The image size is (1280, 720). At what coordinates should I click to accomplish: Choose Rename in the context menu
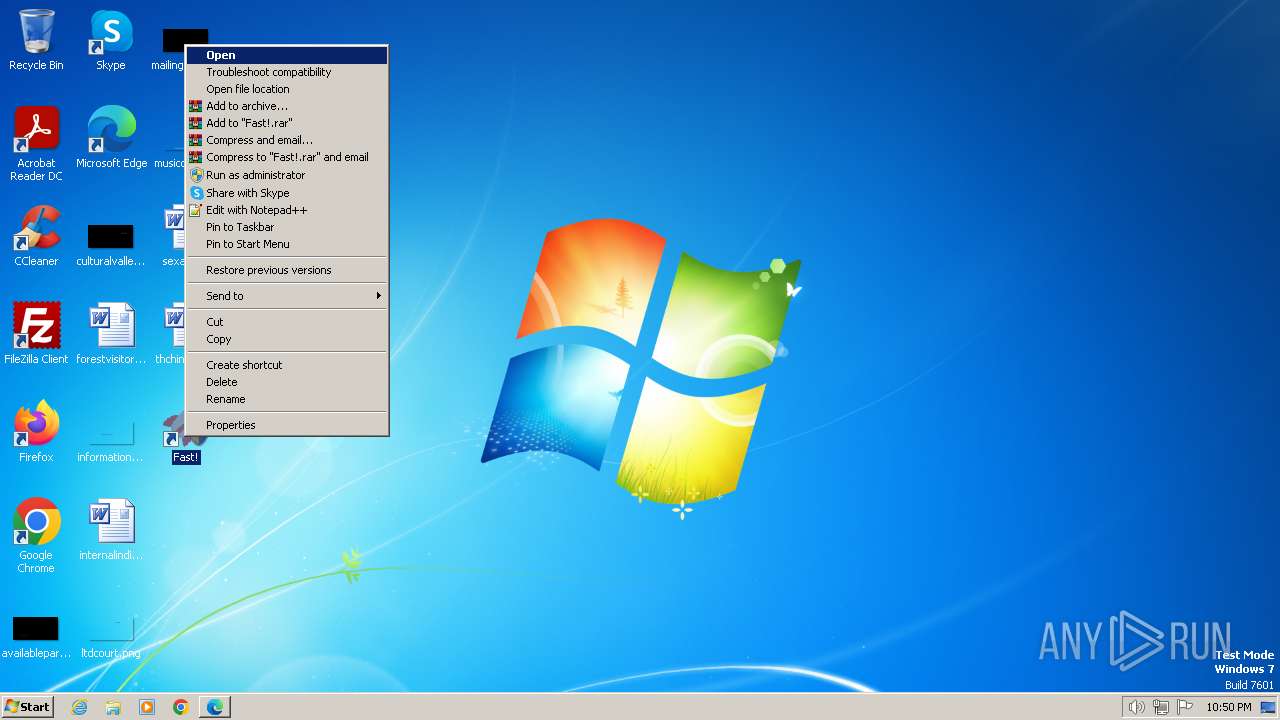pos(287,399)
